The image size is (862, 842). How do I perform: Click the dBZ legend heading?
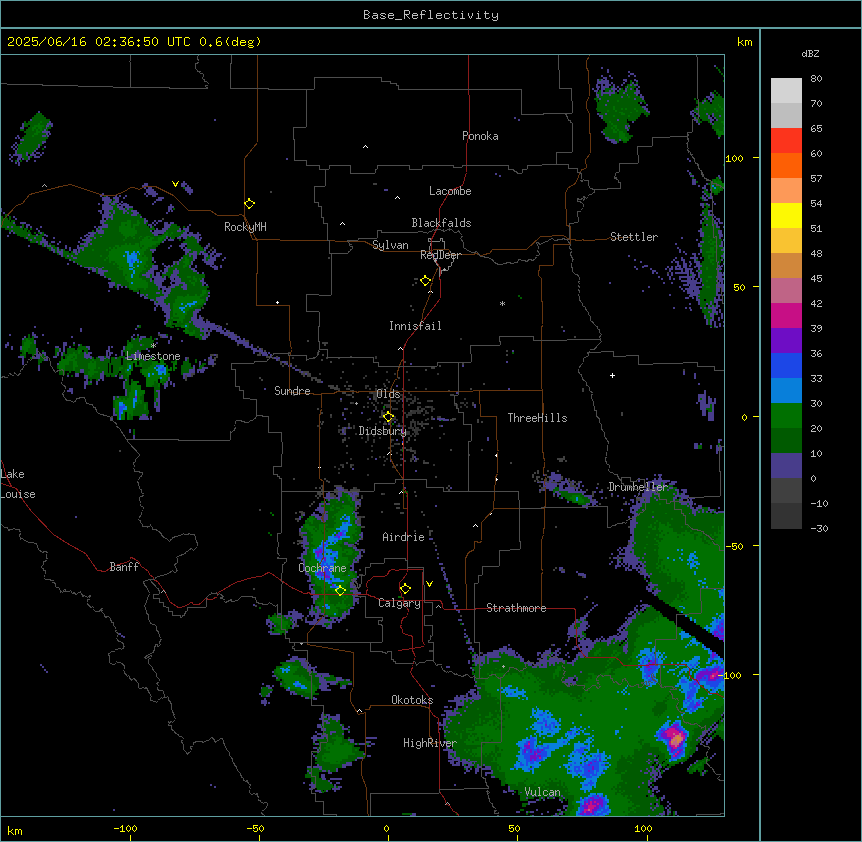coord(810,53)
